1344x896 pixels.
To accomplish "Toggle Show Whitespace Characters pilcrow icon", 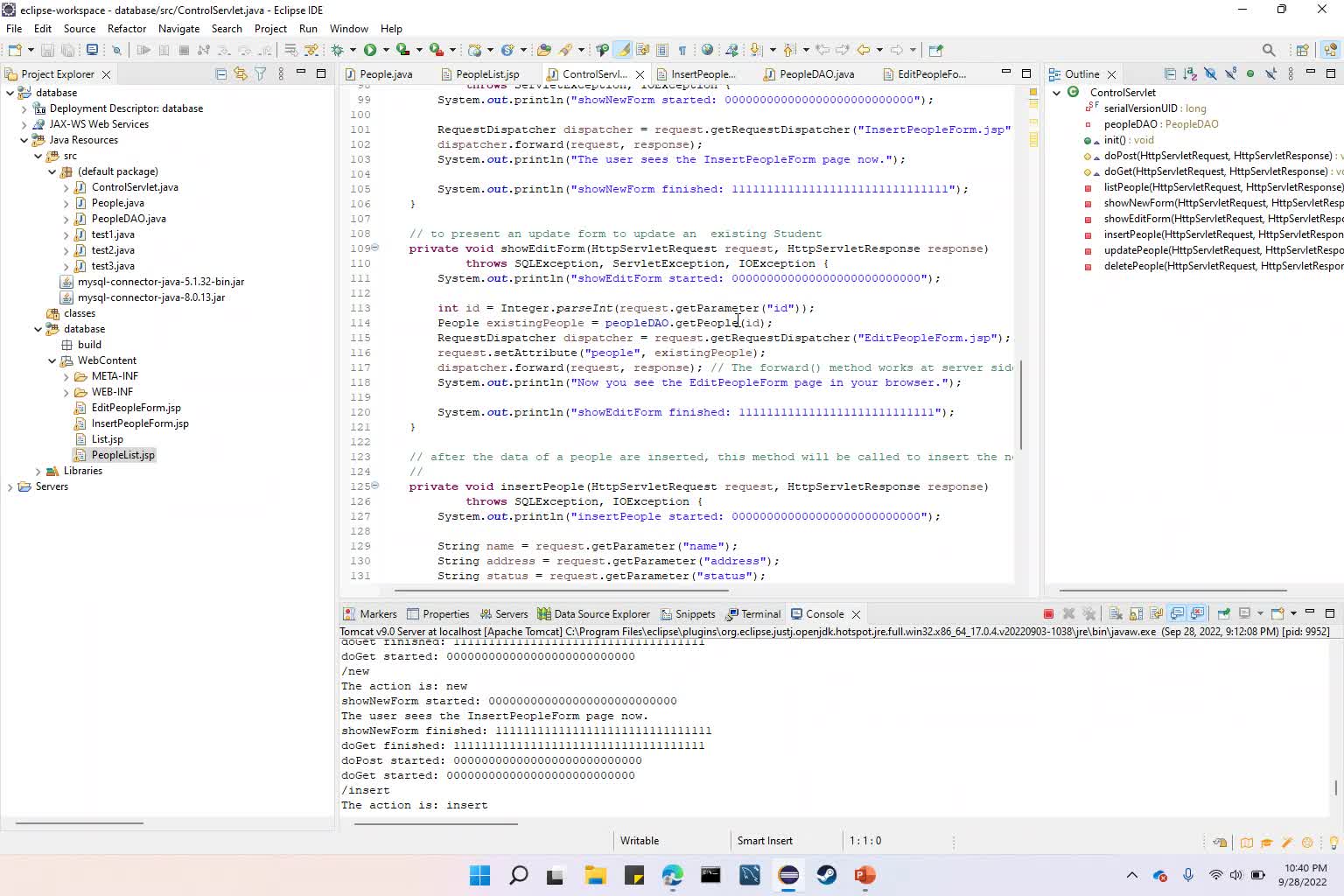I will pos(682,50).
